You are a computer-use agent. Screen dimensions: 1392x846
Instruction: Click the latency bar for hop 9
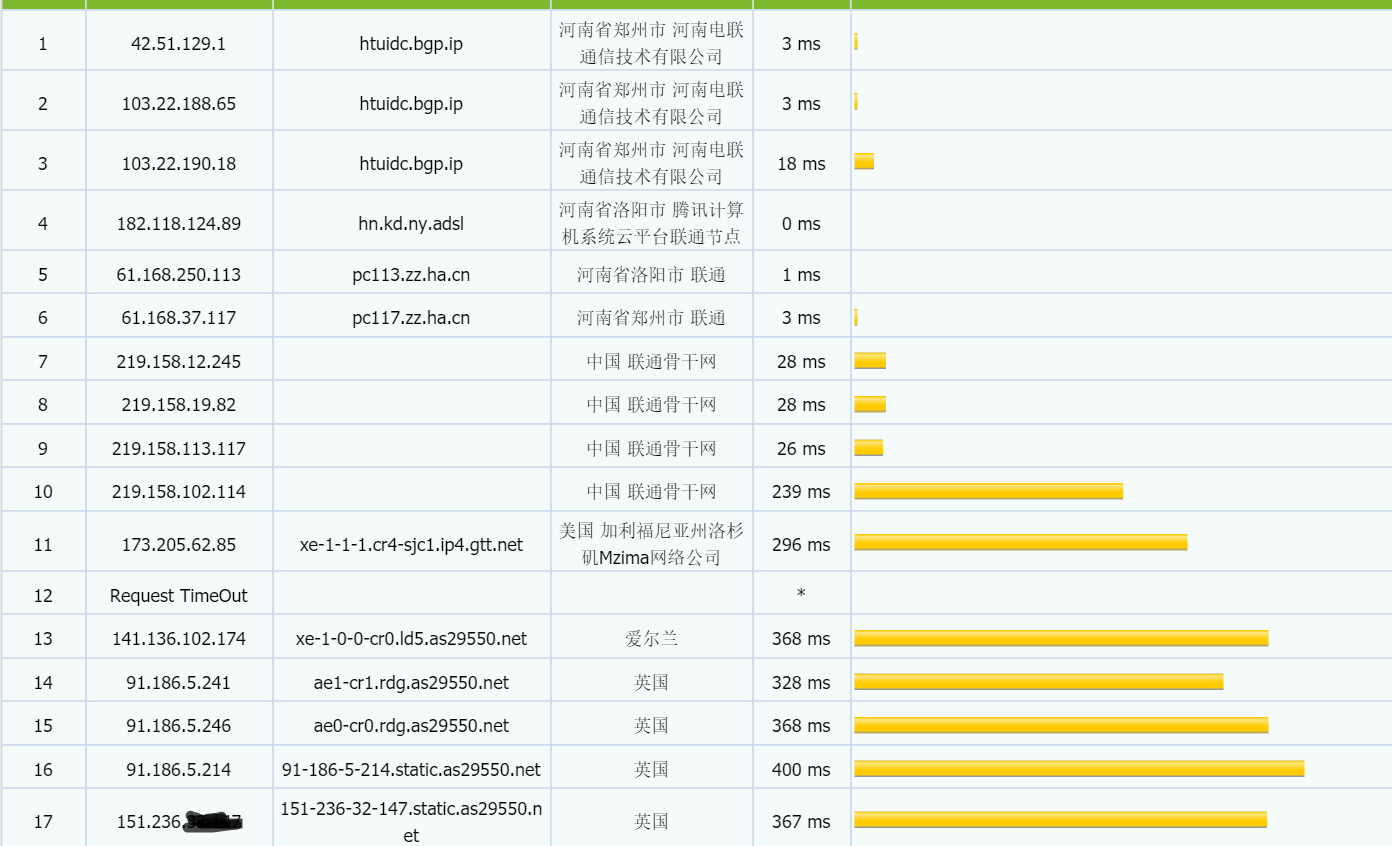coord(868,448)
